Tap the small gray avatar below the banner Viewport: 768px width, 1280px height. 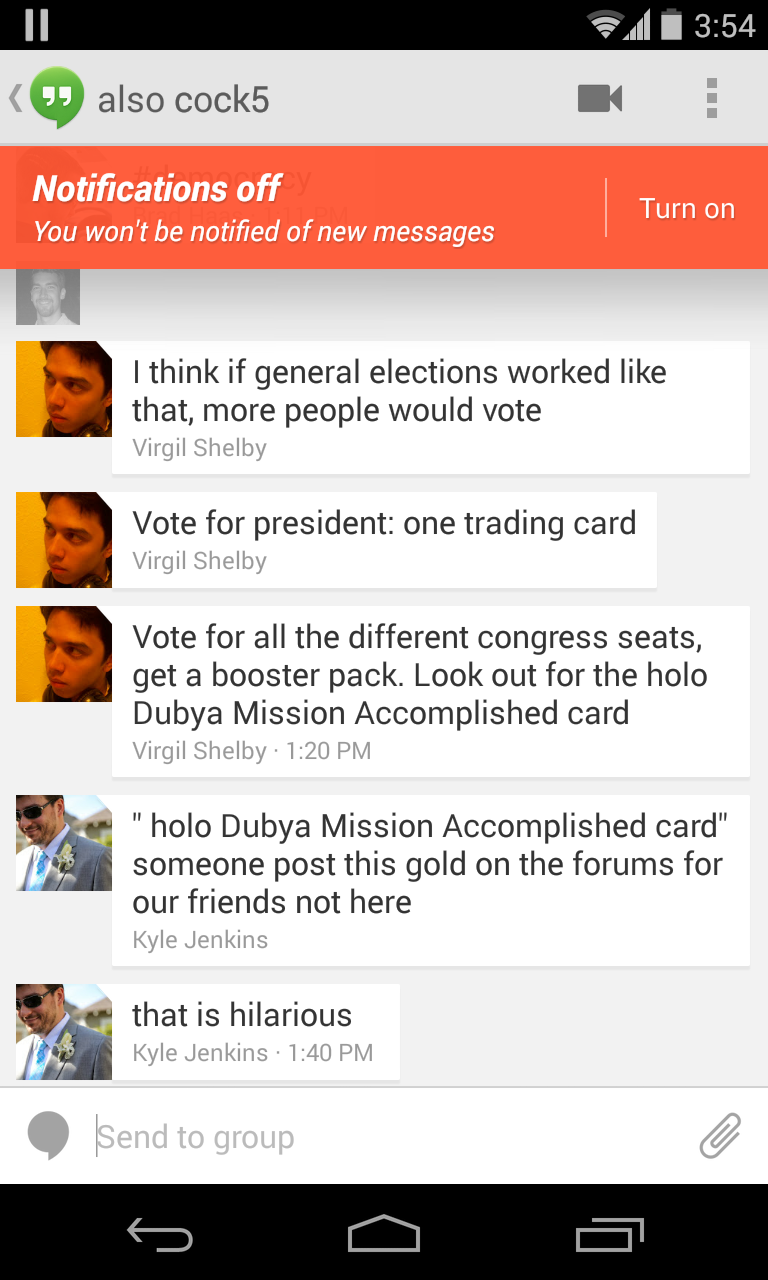click(47, 296)
